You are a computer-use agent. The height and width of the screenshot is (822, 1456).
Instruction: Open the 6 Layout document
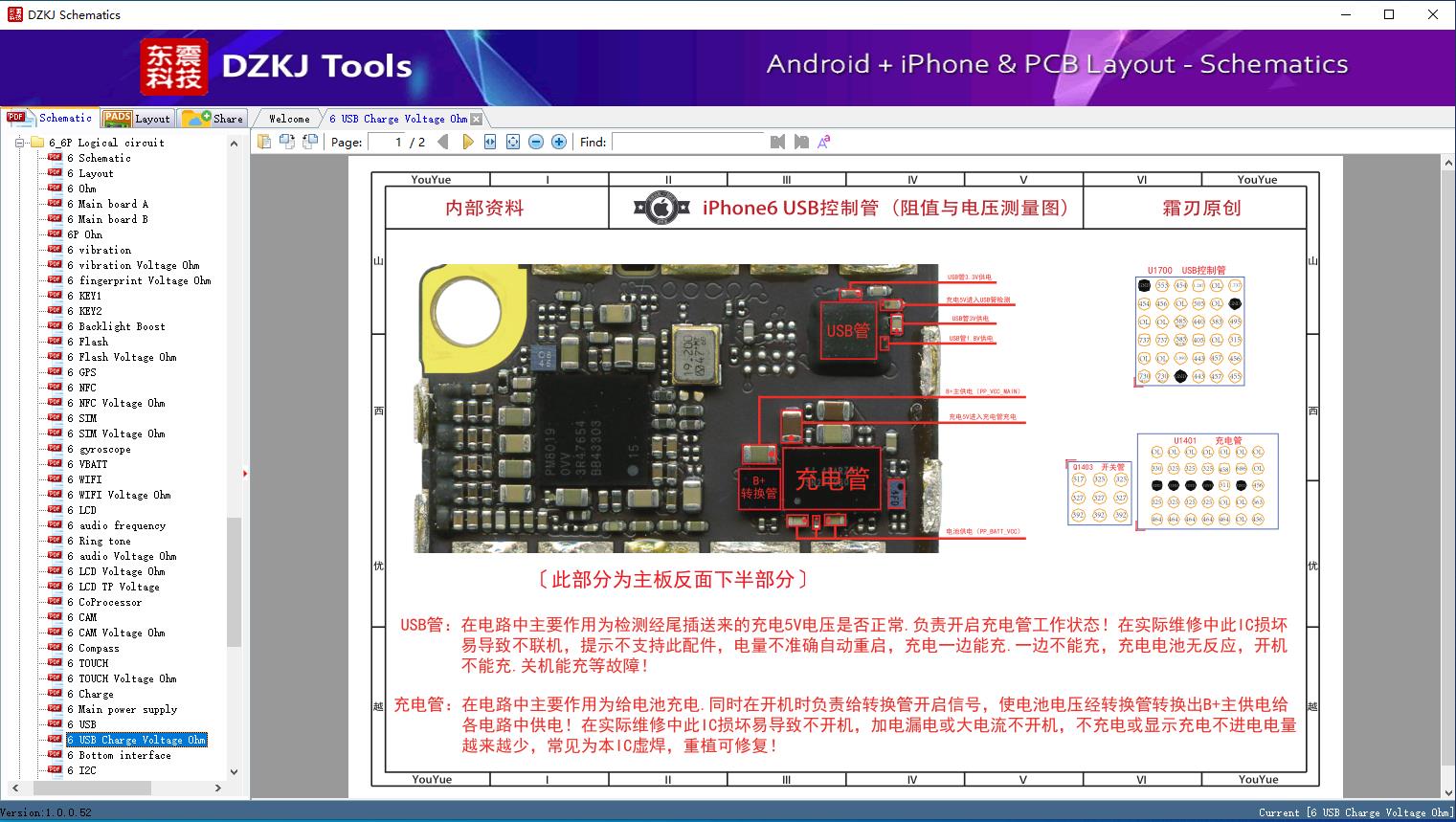(90, 173)
